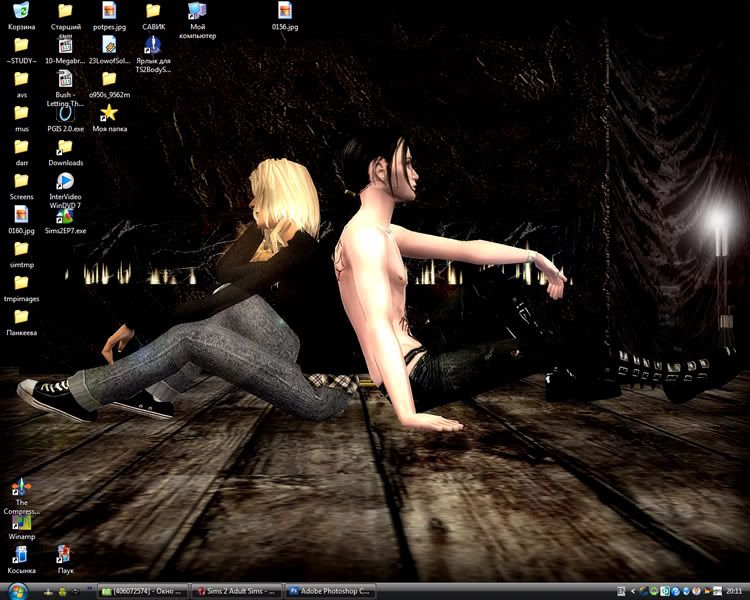This screenshot has width=750, height=600.
Task: Open the tmpimages folder
Action: pos(22,289)
